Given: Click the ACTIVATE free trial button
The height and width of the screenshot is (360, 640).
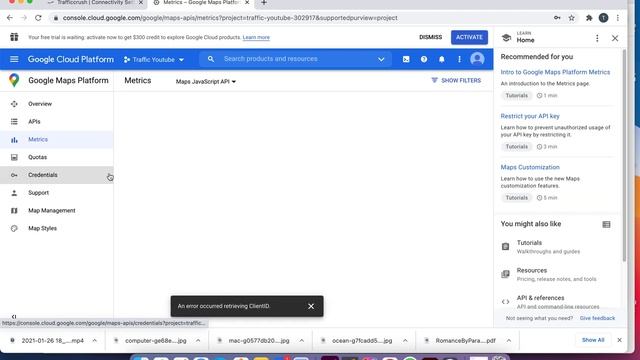Looking at the screenshot, I should (469, 37).
